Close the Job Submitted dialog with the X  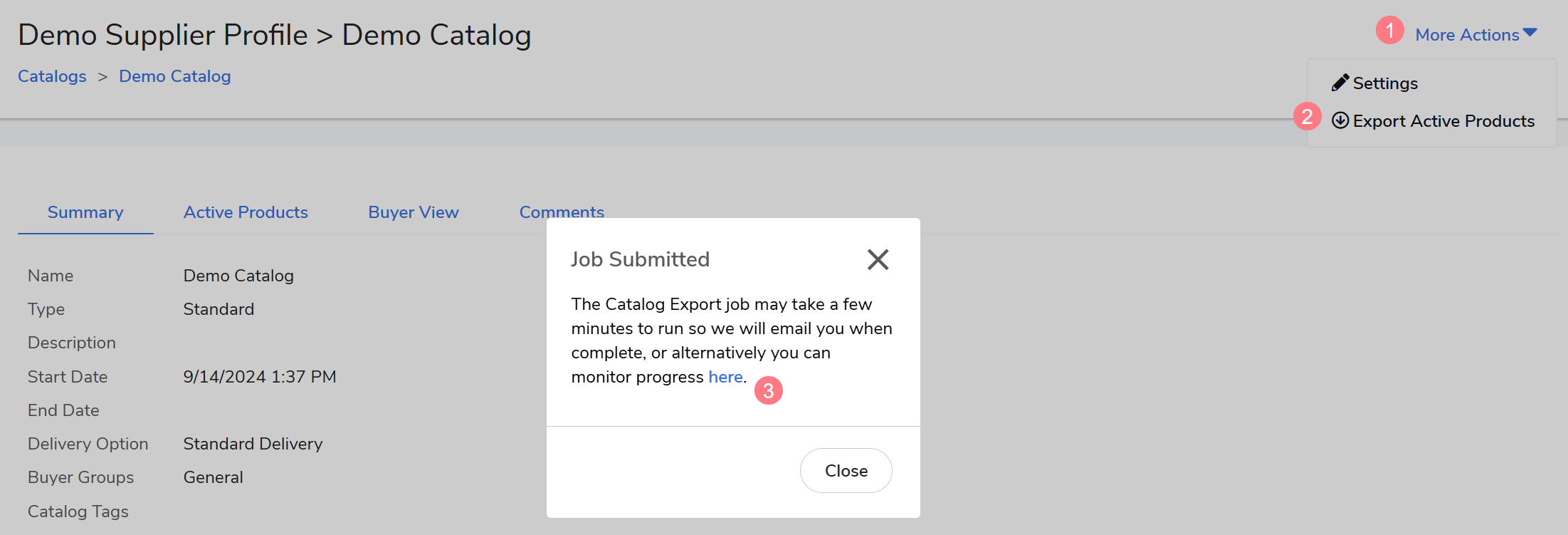[x=878, y=259]
